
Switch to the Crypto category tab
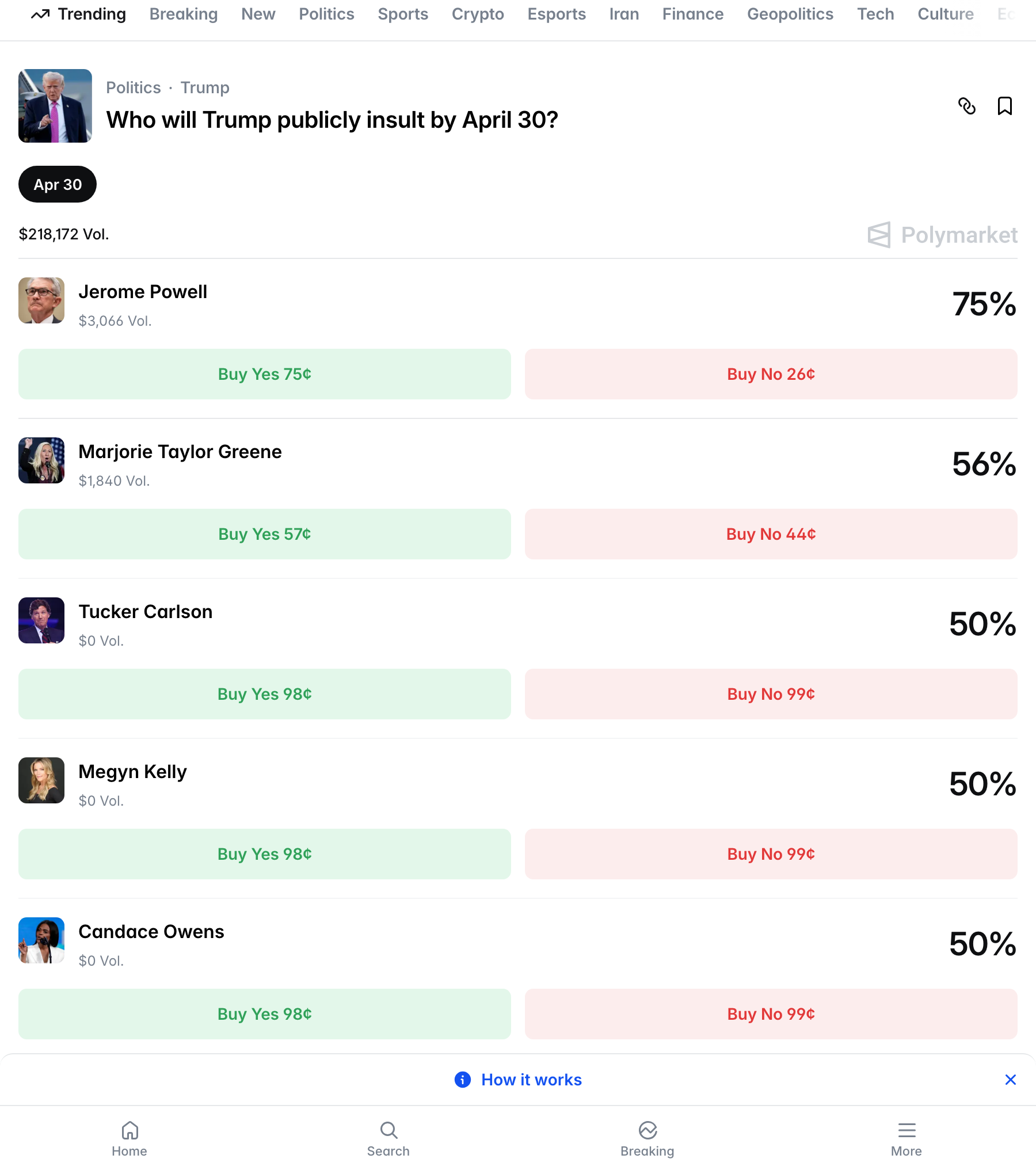(x=478, y=14)
